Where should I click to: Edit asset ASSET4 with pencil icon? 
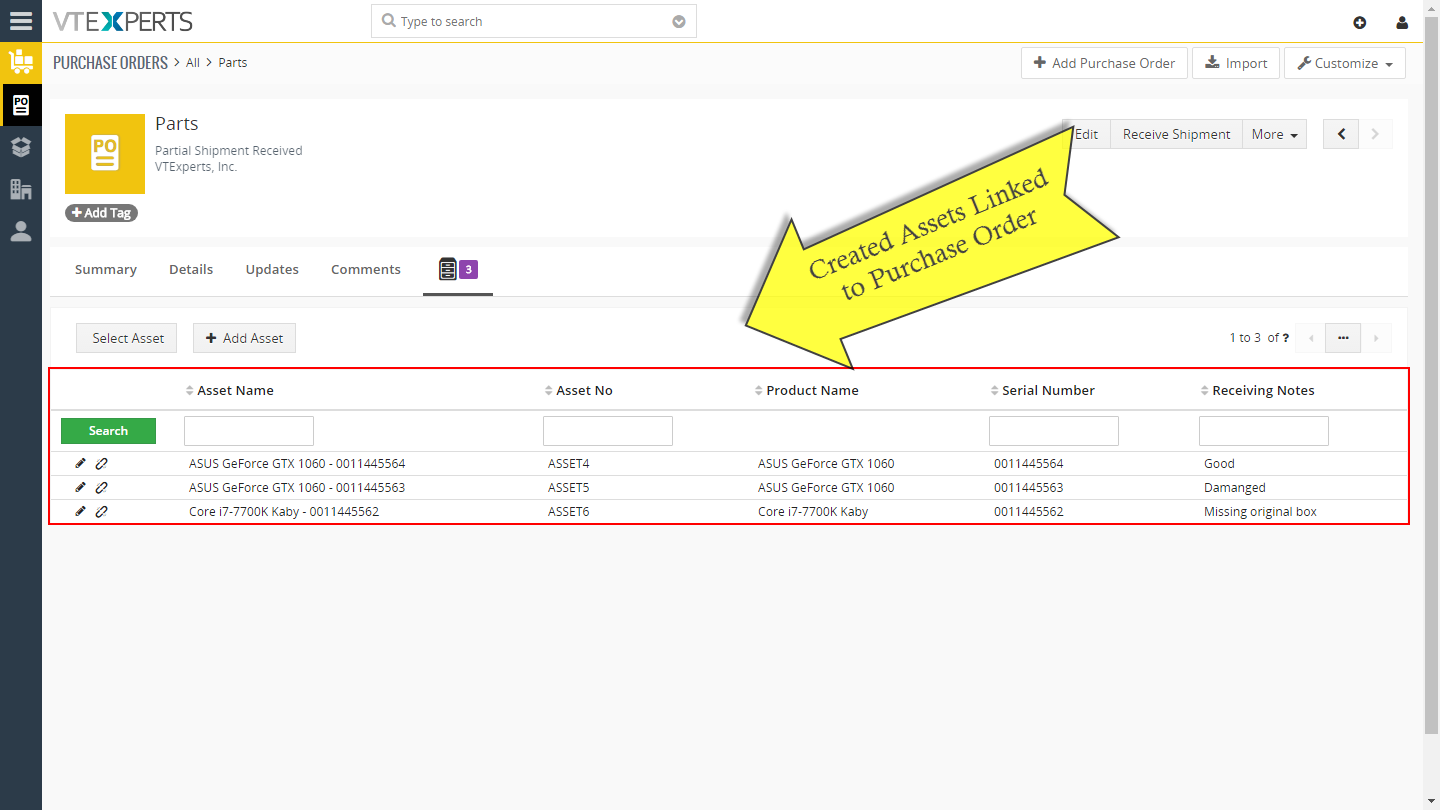coord(81,463)
